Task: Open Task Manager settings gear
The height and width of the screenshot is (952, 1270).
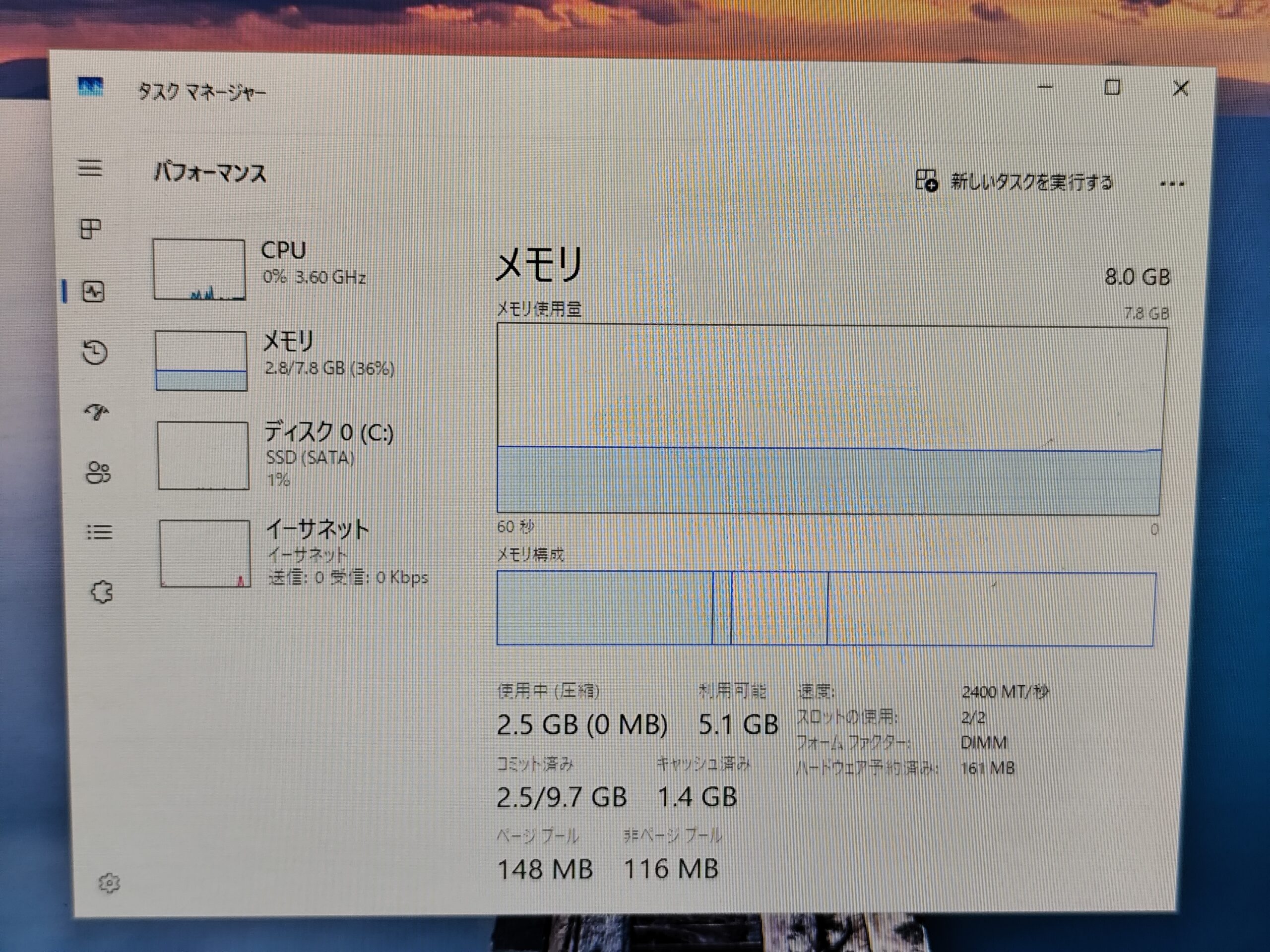Action: coord(109,883)
